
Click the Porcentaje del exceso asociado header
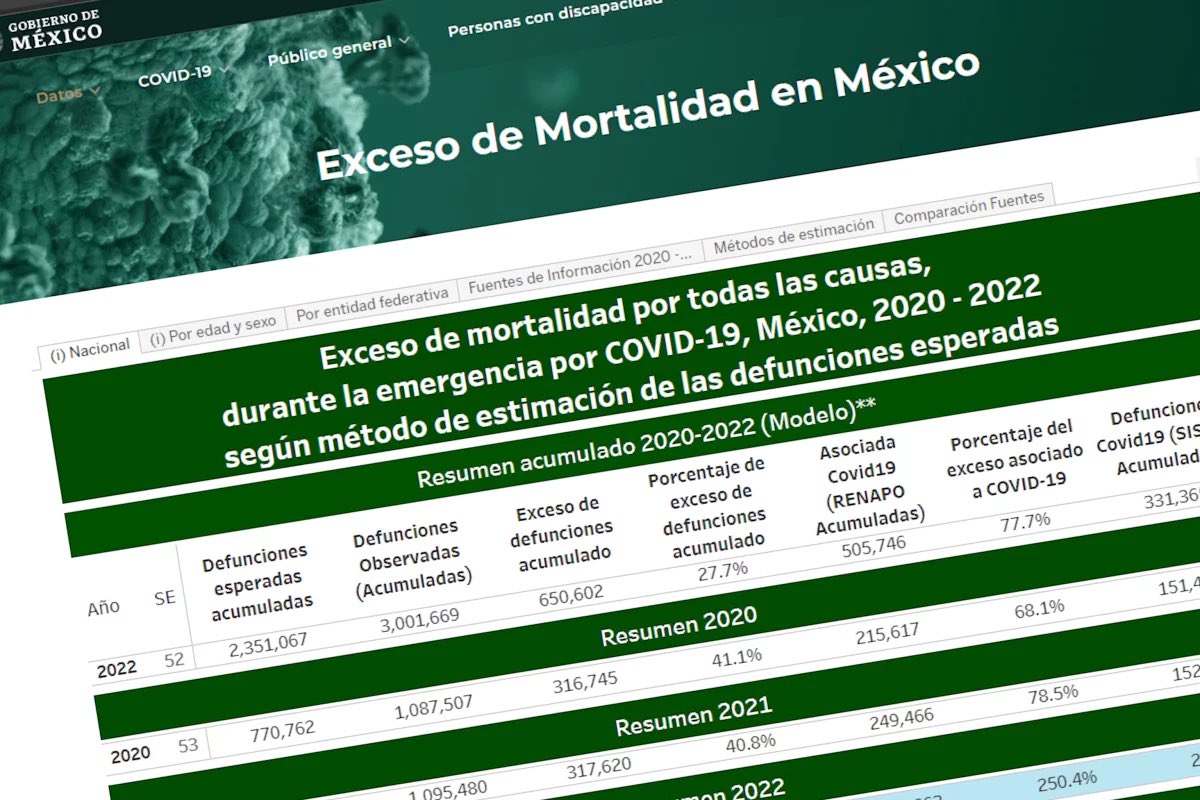click(1014, 462)
